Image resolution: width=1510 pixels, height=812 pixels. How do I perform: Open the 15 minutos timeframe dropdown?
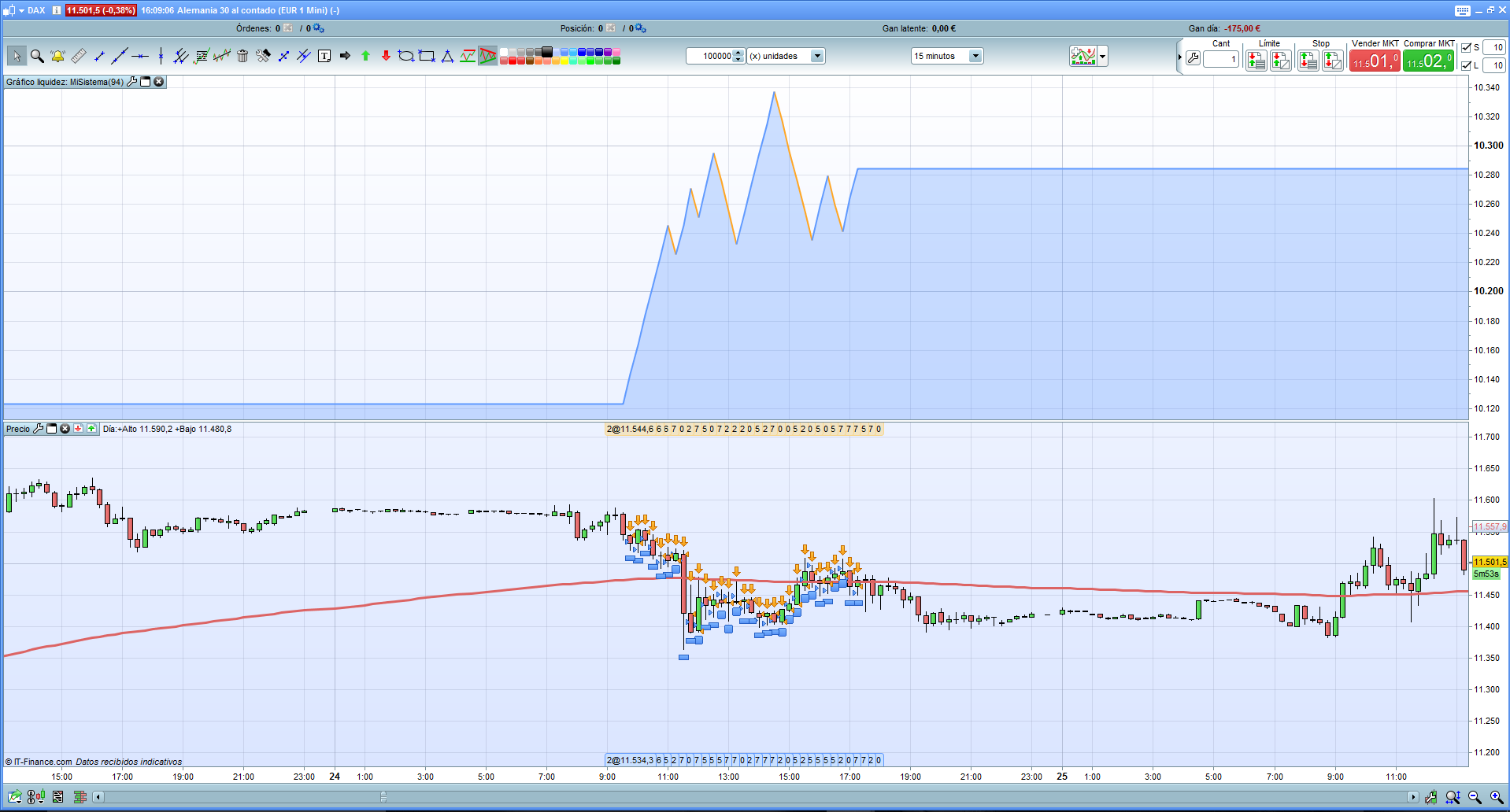coord(975,56)
